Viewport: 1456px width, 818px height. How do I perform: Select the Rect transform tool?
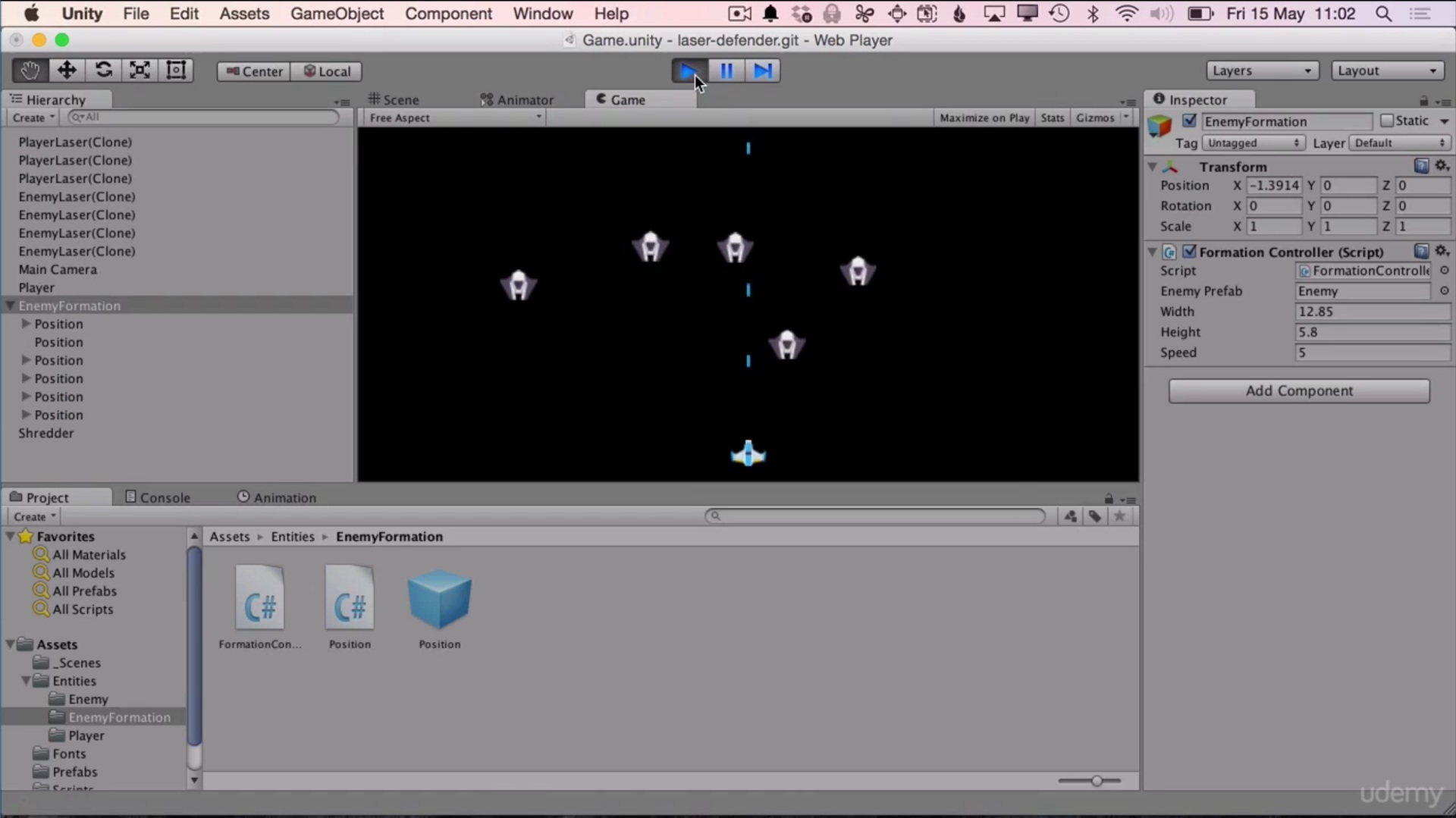click(176, 71)
